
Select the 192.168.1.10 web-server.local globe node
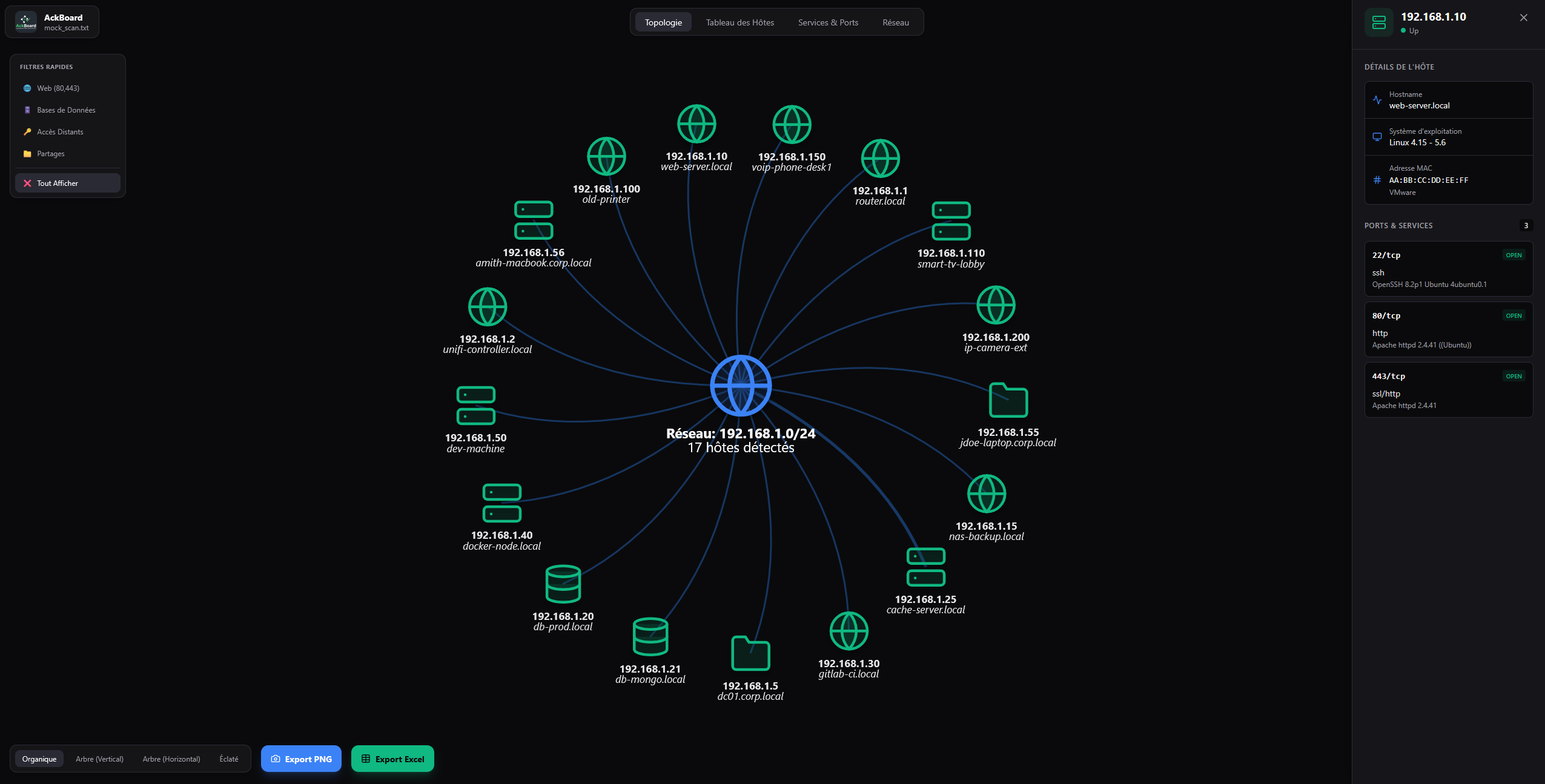(x=696, y=124)
